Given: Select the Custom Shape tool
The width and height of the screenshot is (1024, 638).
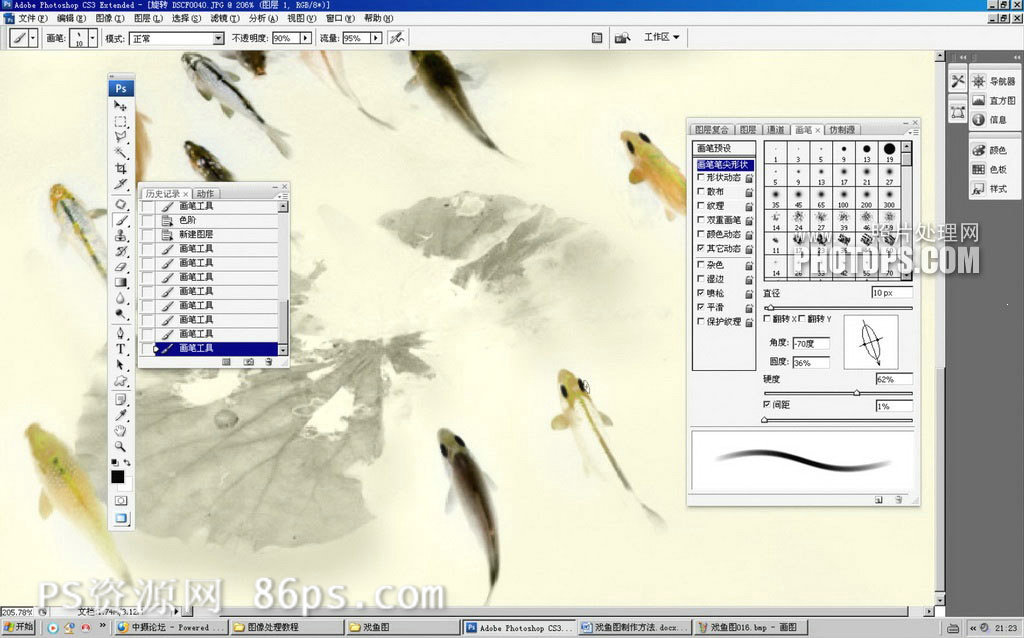Looking at the screenshot, I should pos(121,381).
